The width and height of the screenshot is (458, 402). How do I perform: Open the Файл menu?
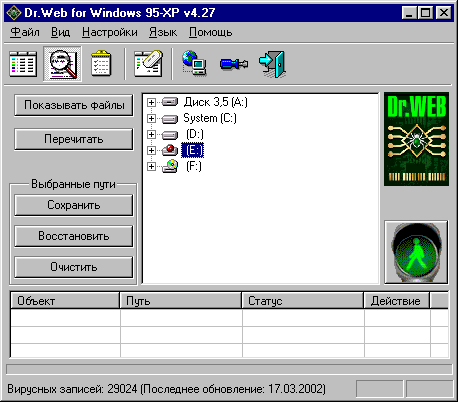pos(25,32)
